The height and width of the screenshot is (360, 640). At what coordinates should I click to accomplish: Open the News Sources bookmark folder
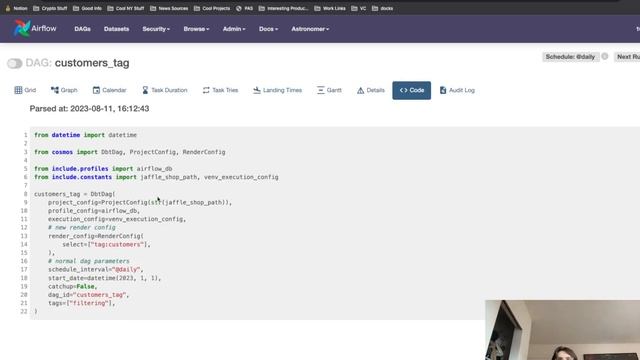(x=169, y=8)
